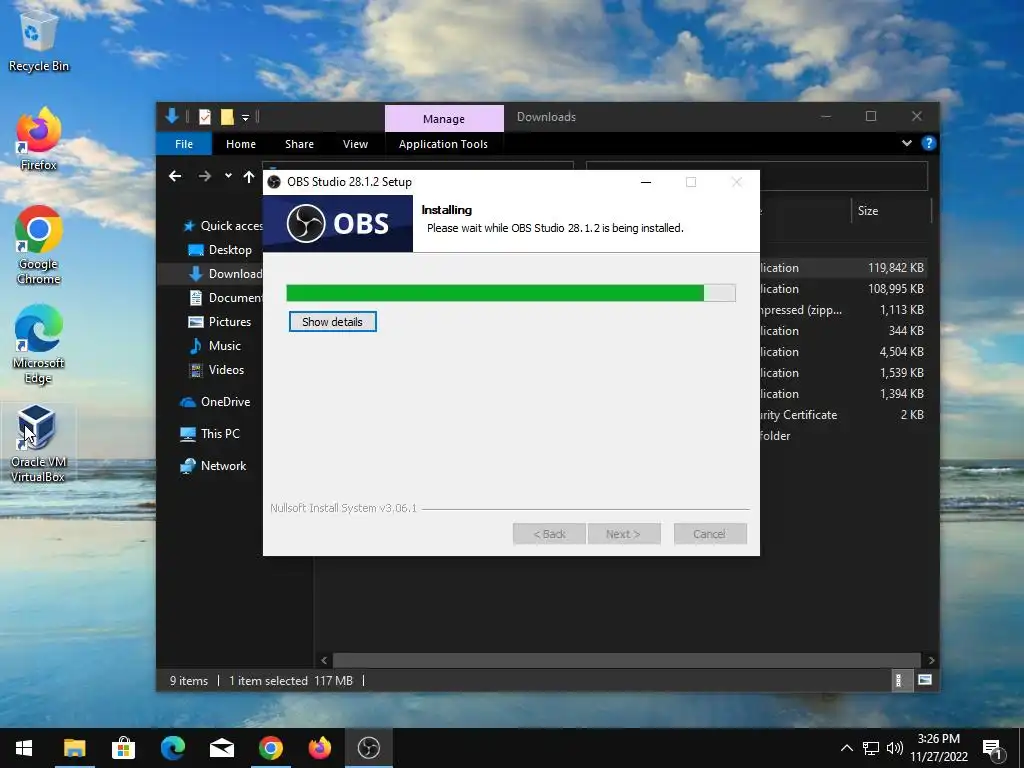Click the disabled Next button in setup
The width and height of the screenshot is (1024, 768).
click(x=624, y=534)
